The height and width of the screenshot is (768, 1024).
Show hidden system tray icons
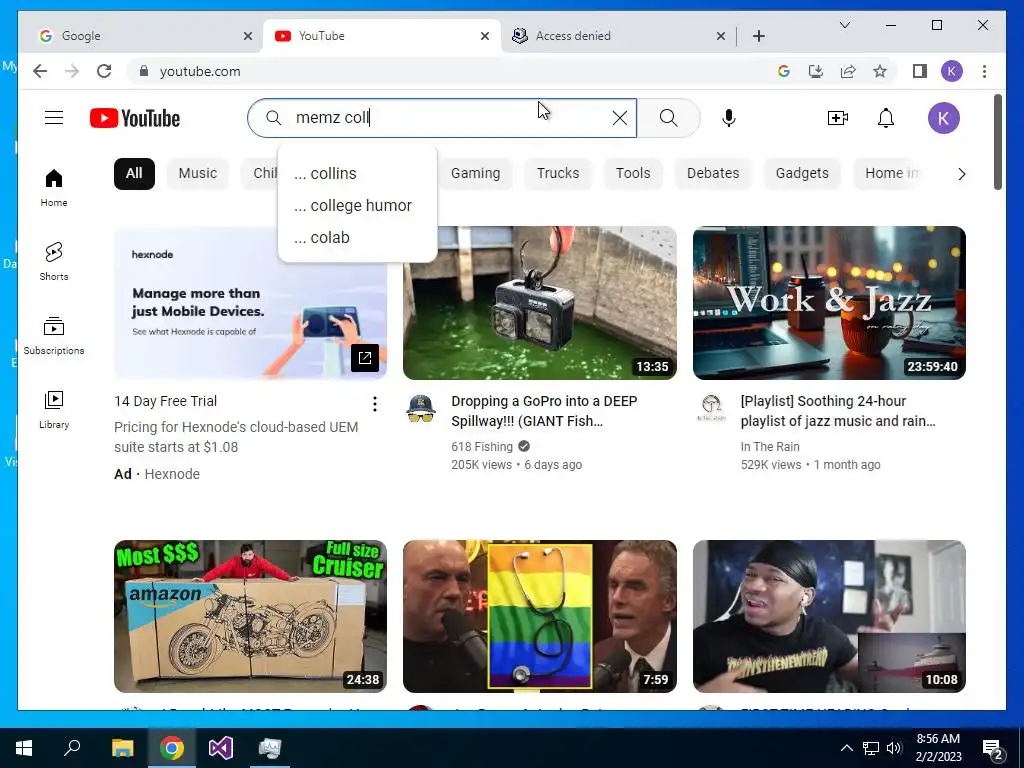click(846, 748)
